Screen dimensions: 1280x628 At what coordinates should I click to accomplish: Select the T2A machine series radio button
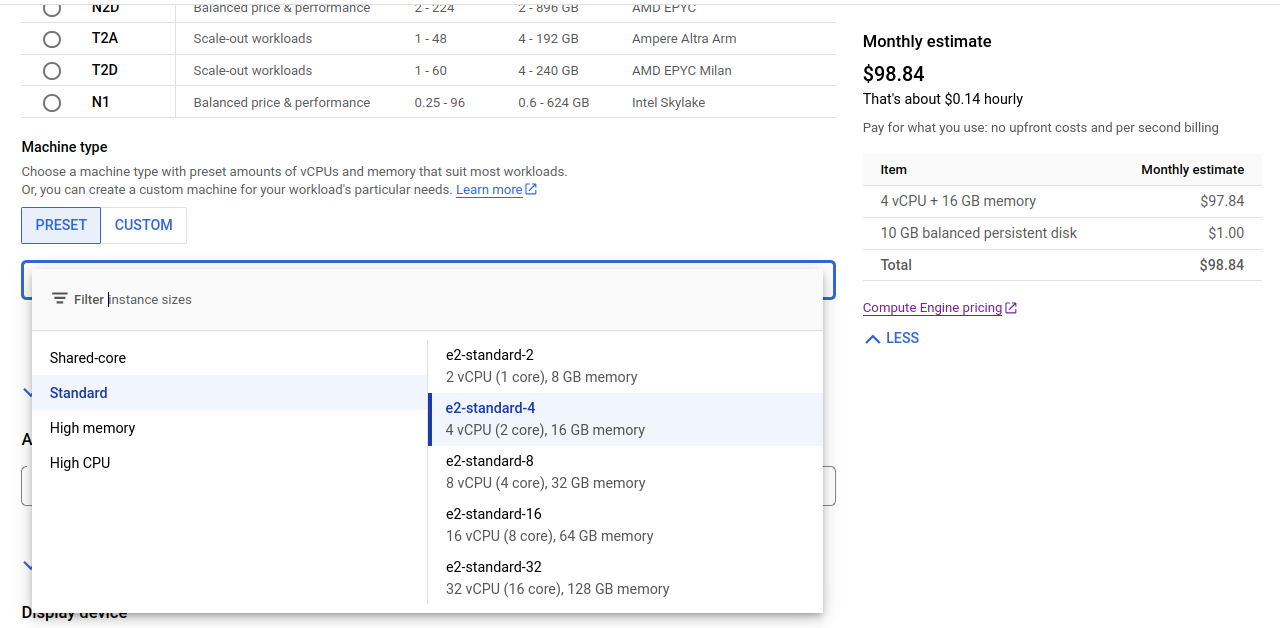click(x=51, y=39)
